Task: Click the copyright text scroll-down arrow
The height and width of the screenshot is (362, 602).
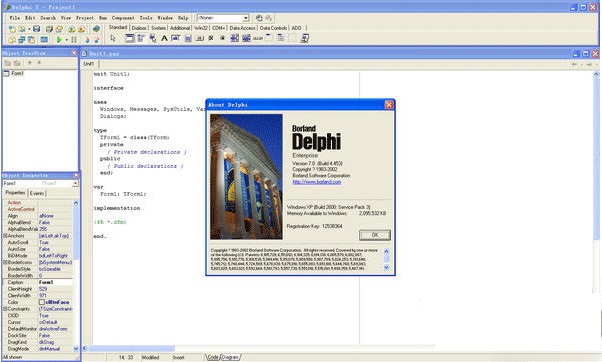Action: point(386,268)
